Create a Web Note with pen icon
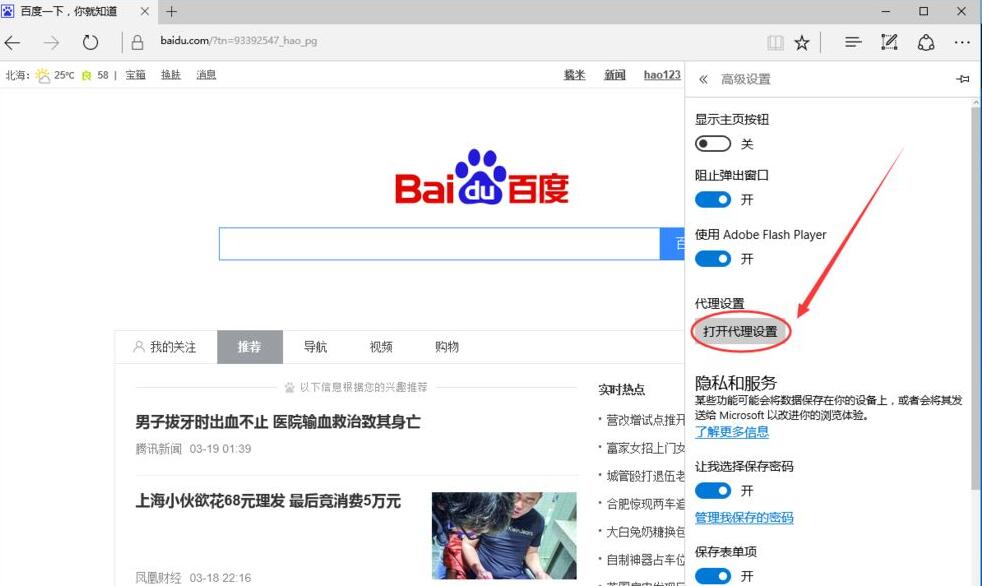 tap(888, 42)
